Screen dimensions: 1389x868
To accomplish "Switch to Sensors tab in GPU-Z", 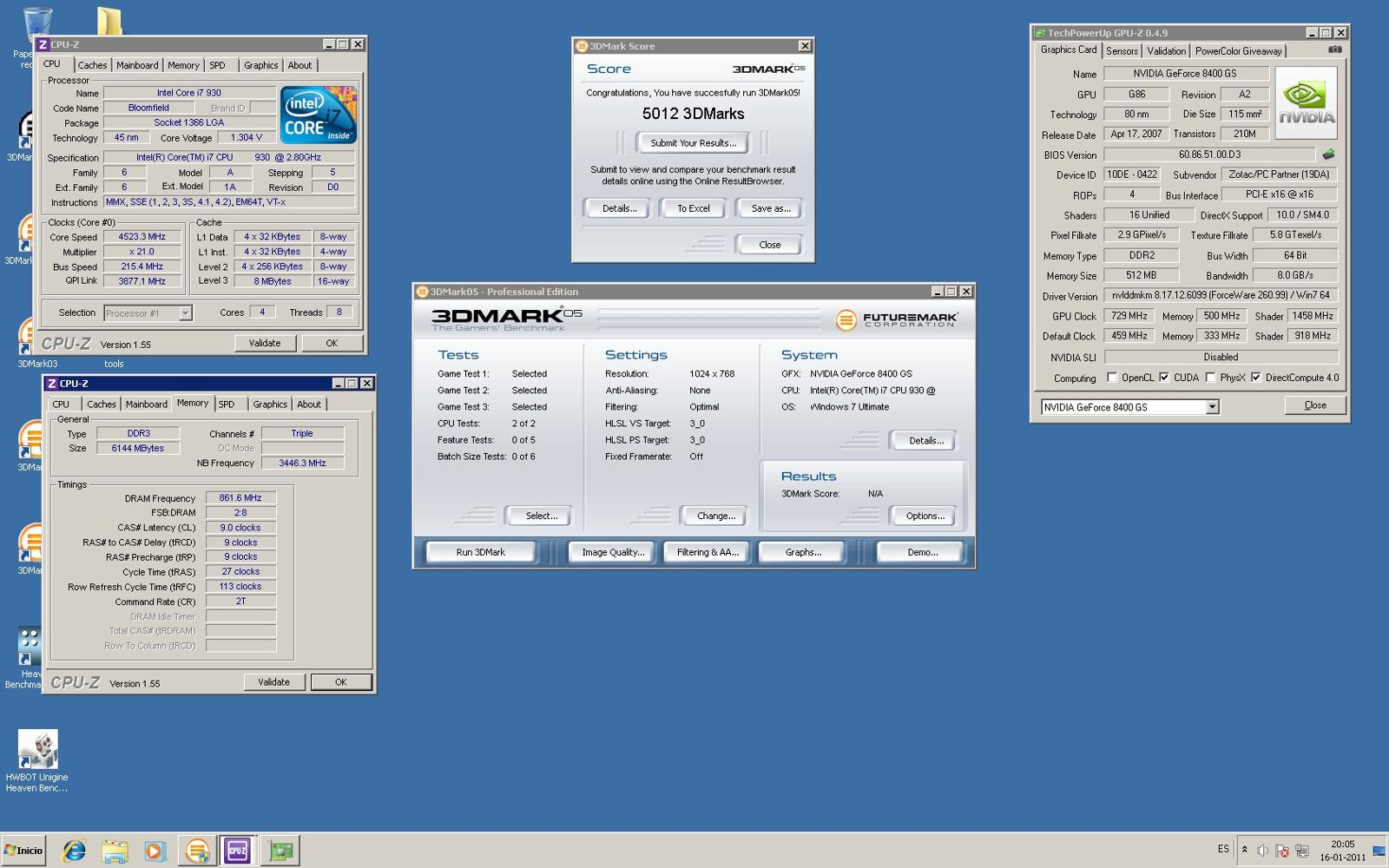I will [1122, 51].
